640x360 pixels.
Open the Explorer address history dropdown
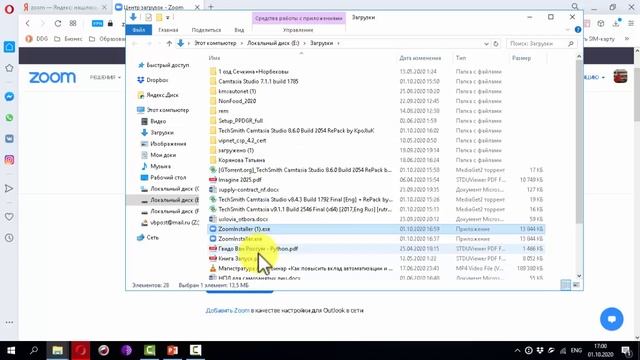(x=486, y=44)
